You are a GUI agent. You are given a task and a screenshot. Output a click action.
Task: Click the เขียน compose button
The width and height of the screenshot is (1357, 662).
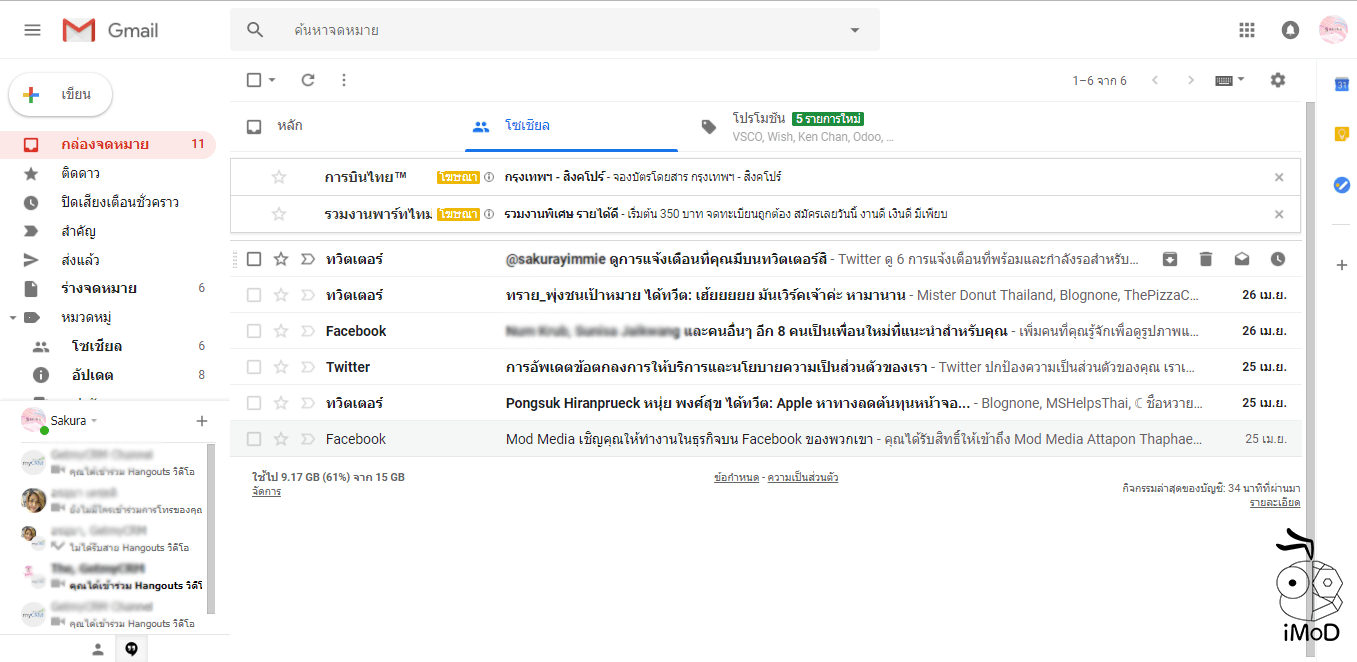pos(61,95)
